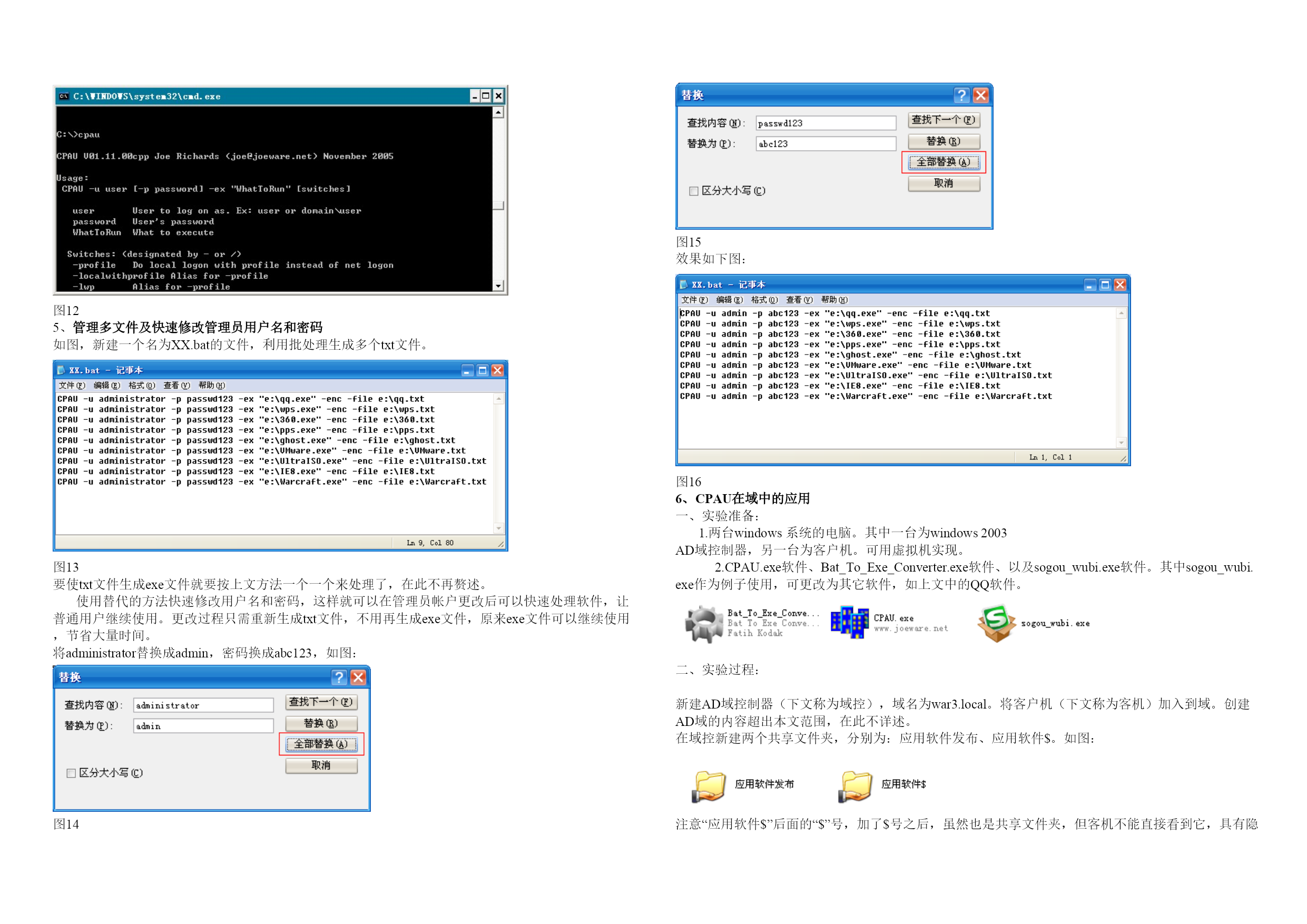Open 格式 menu in the figure 16 notepad window
This screenshot has width=1307, height=924.
coord(764,300)
